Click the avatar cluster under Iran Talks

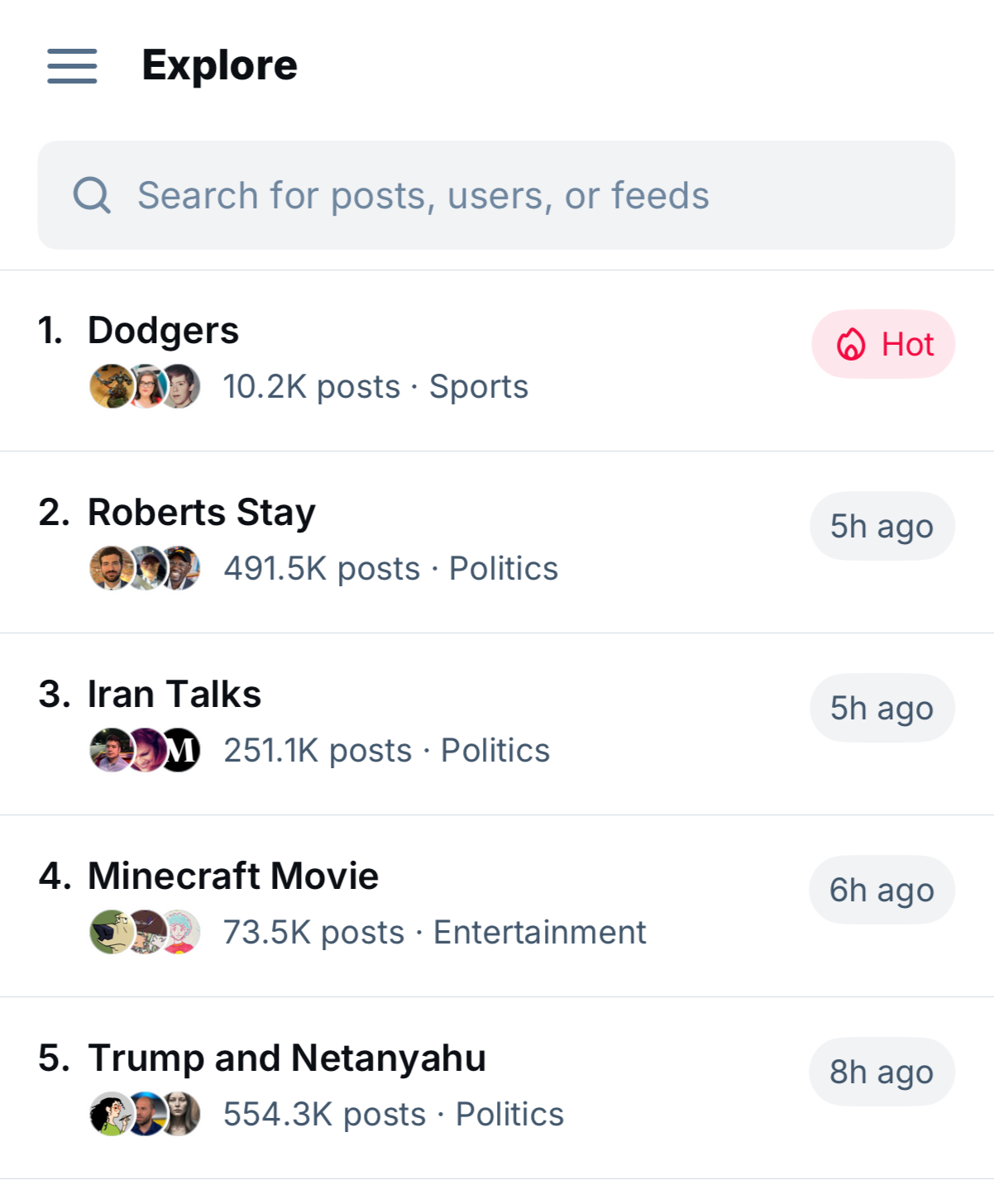coord(145,750)
